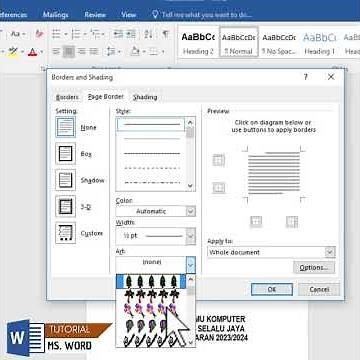Screen dimensions: 360x360
Task: Switch to the Page Border tab
Action: [106, 97]
